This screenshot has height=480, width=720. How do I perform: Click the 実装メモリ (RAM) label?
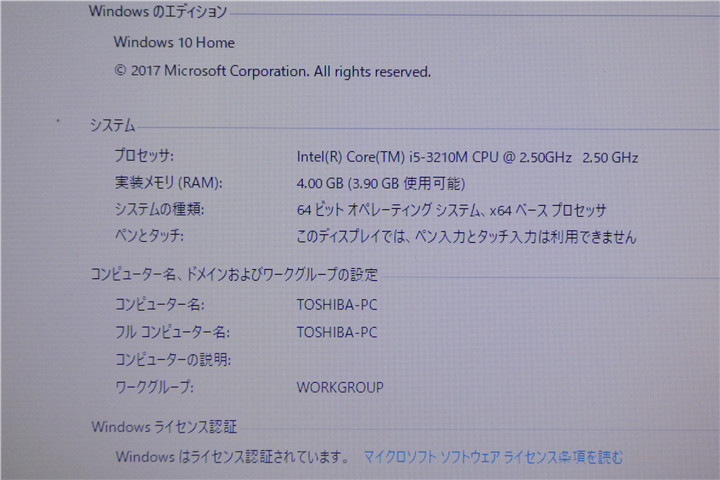169,183
